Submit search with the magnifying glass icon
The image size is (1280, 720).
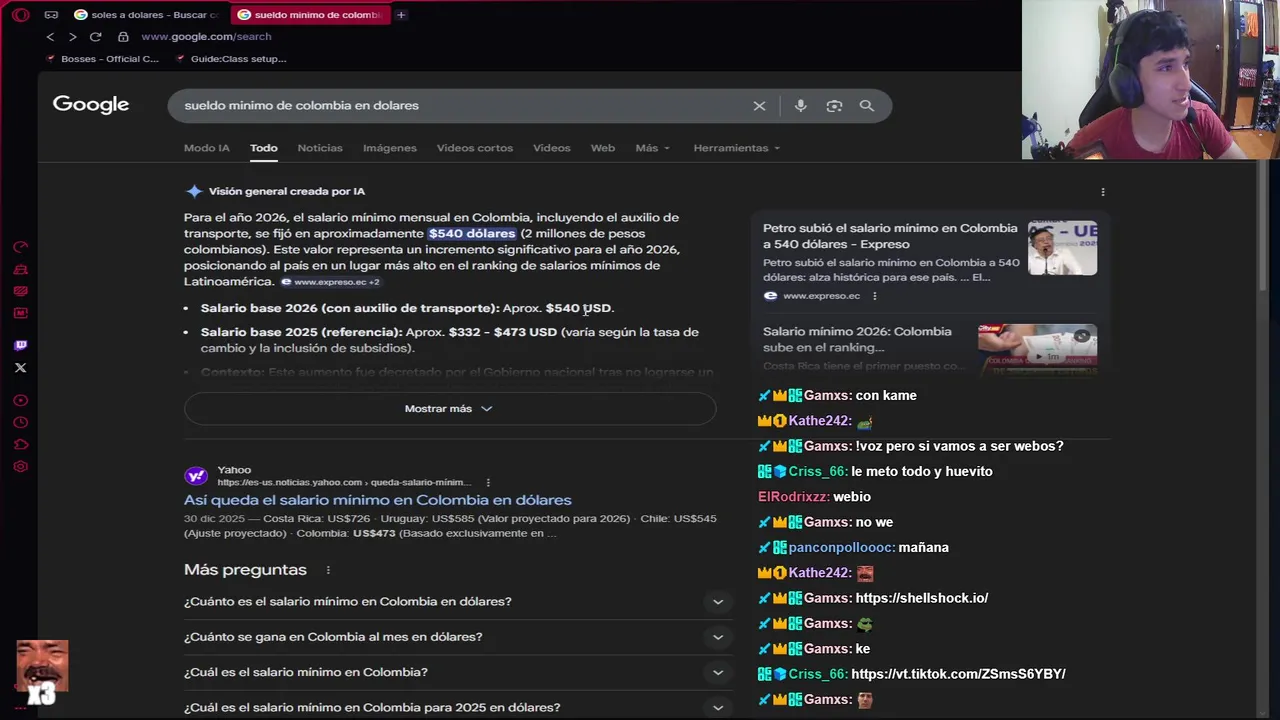pos(867,106)
